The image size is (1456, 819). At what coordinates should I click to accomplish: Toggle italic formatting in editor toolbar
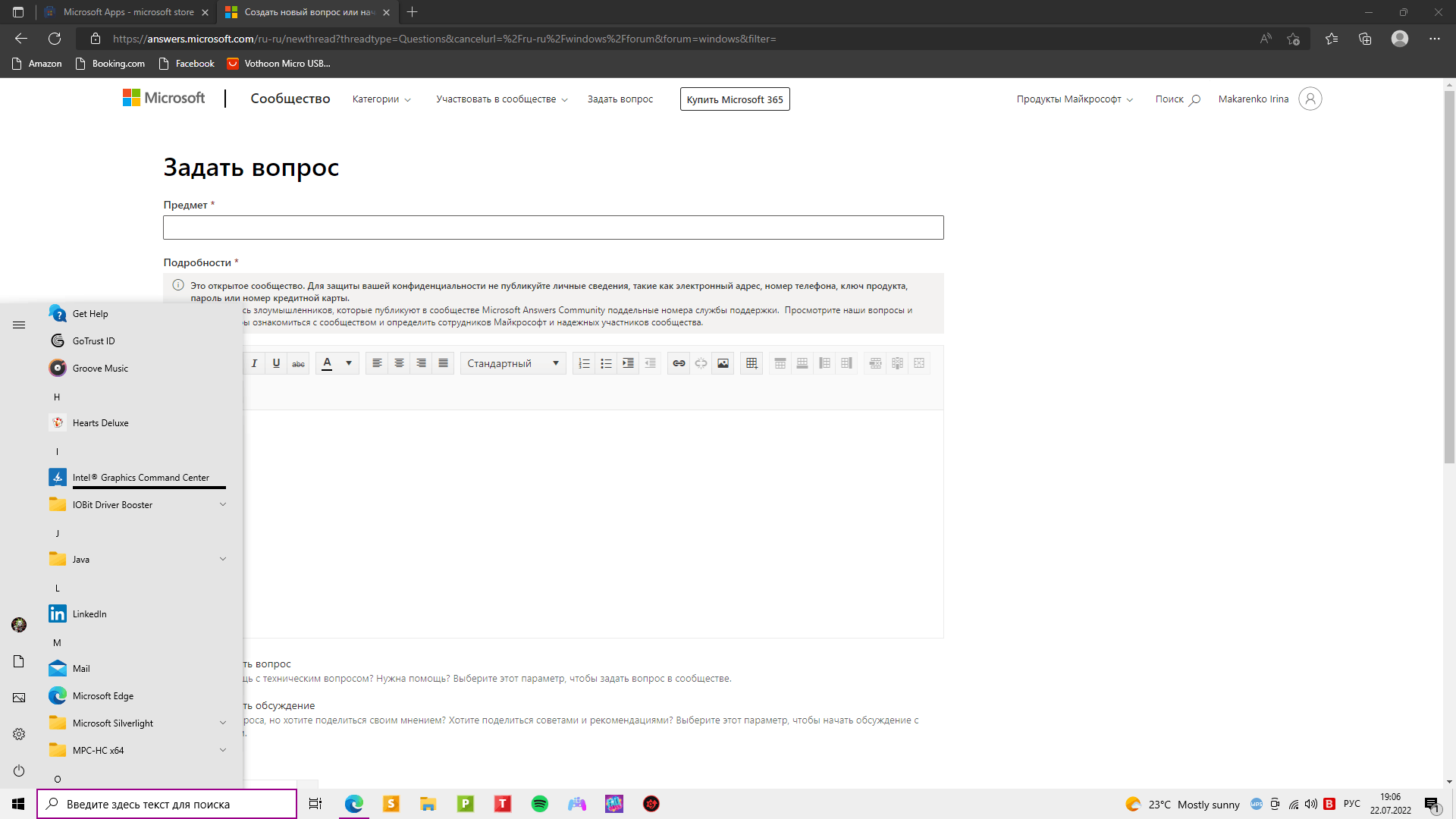coord(254,363)
